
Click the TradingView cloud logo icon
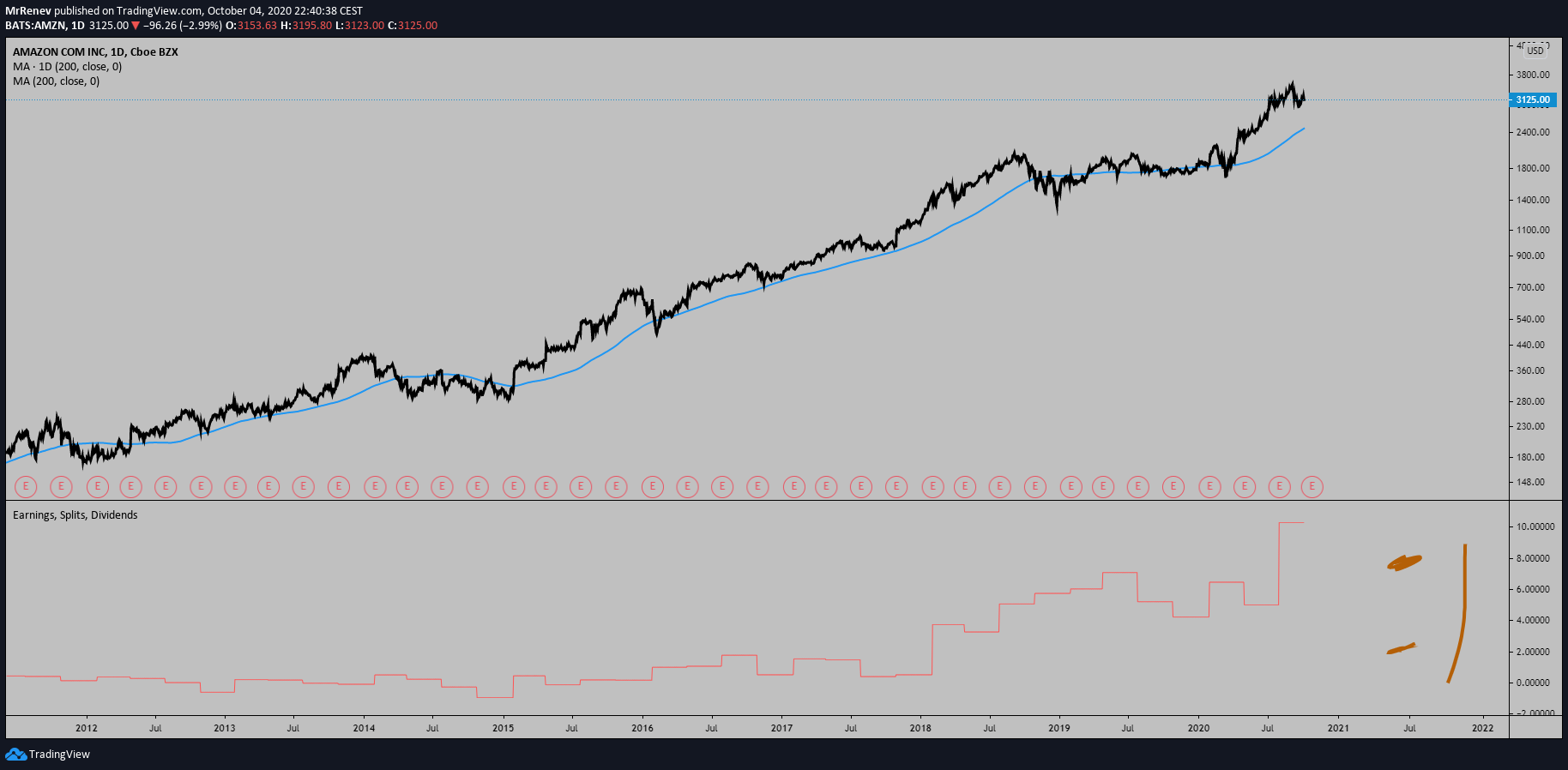[15, 754]
